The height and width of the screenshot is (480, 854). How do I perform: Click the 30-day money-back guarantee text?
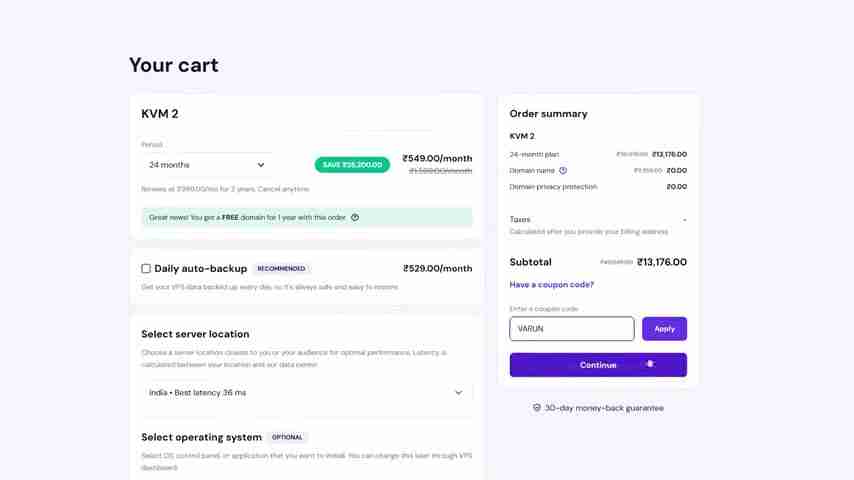coord(604,408)
